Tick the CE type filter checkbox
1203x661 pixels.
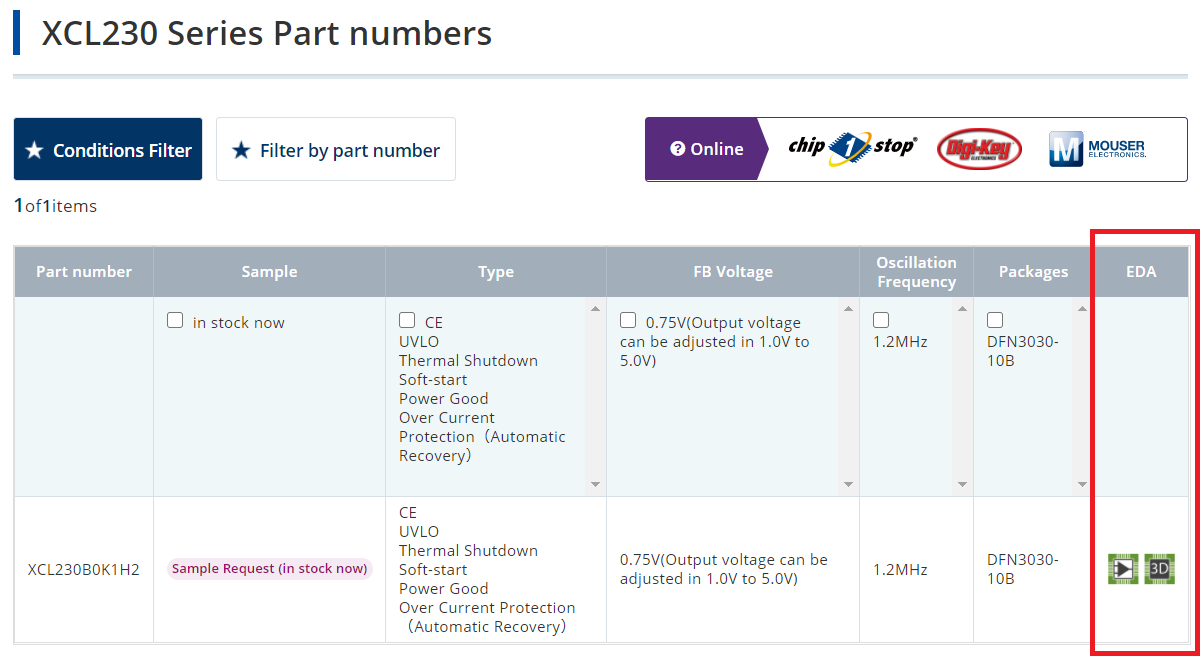tap(407, 321)
